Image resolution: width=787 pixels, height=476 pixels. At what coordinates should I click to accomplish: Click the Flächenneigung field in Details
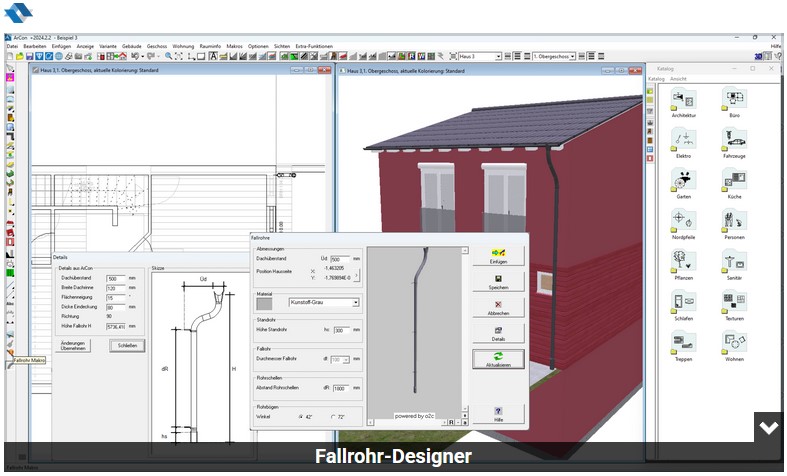point(115,298)
